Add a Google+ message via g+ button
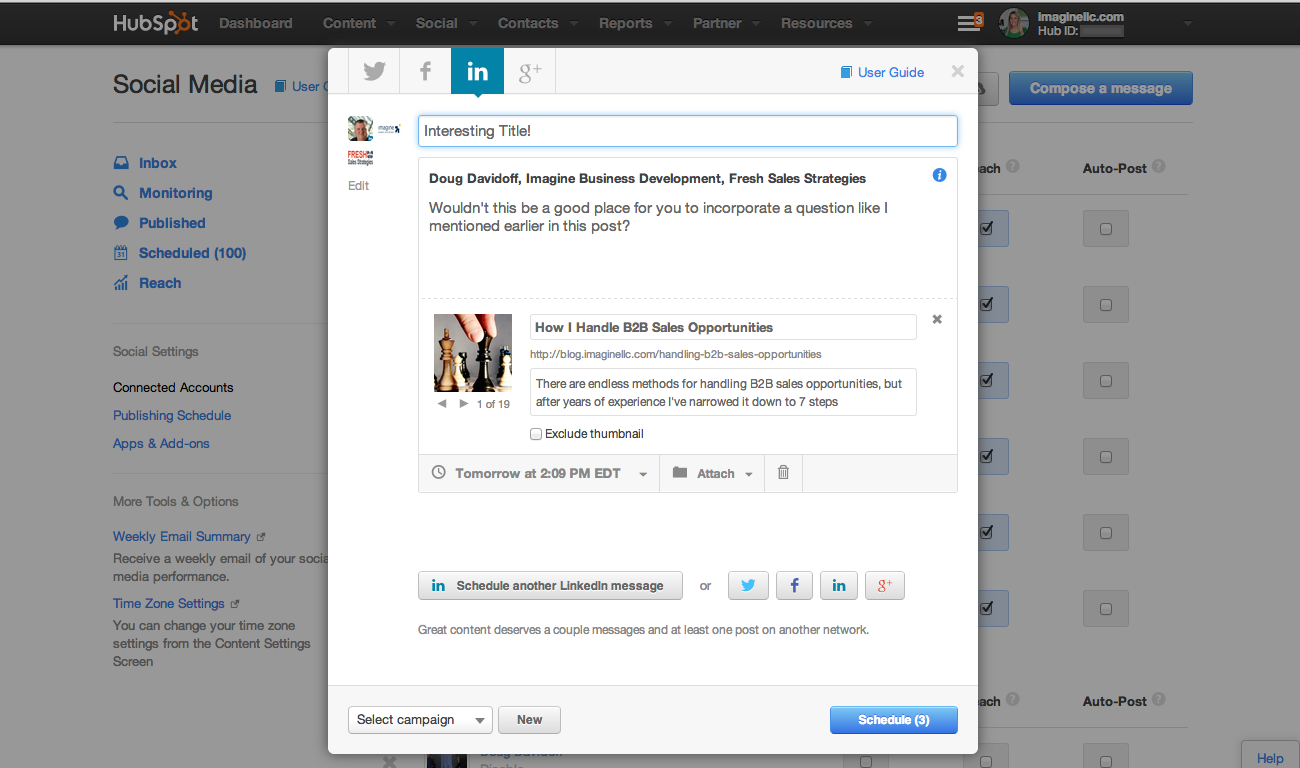The image size is (1300, 768). [885, 586]
